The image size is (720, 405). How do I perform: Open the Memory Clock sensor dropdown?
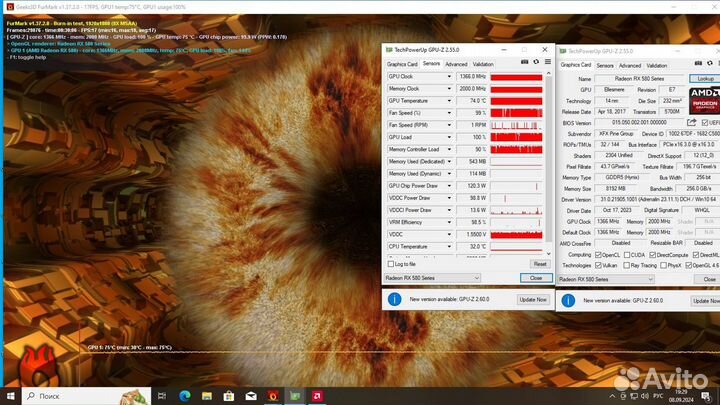point(449,89)
